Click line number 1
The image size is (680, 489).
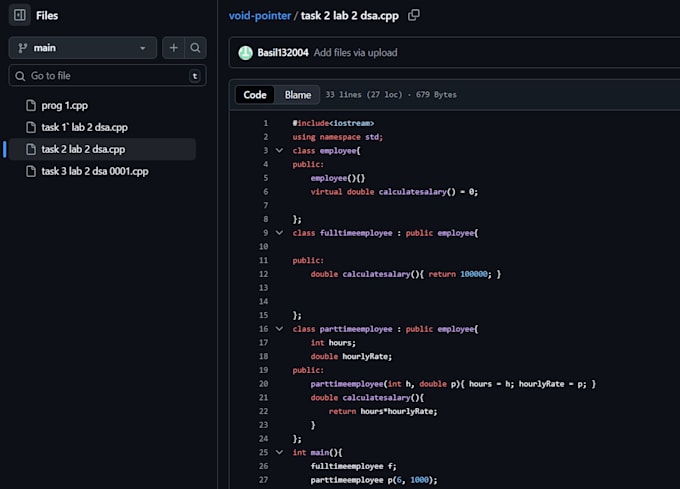[265, 123]
